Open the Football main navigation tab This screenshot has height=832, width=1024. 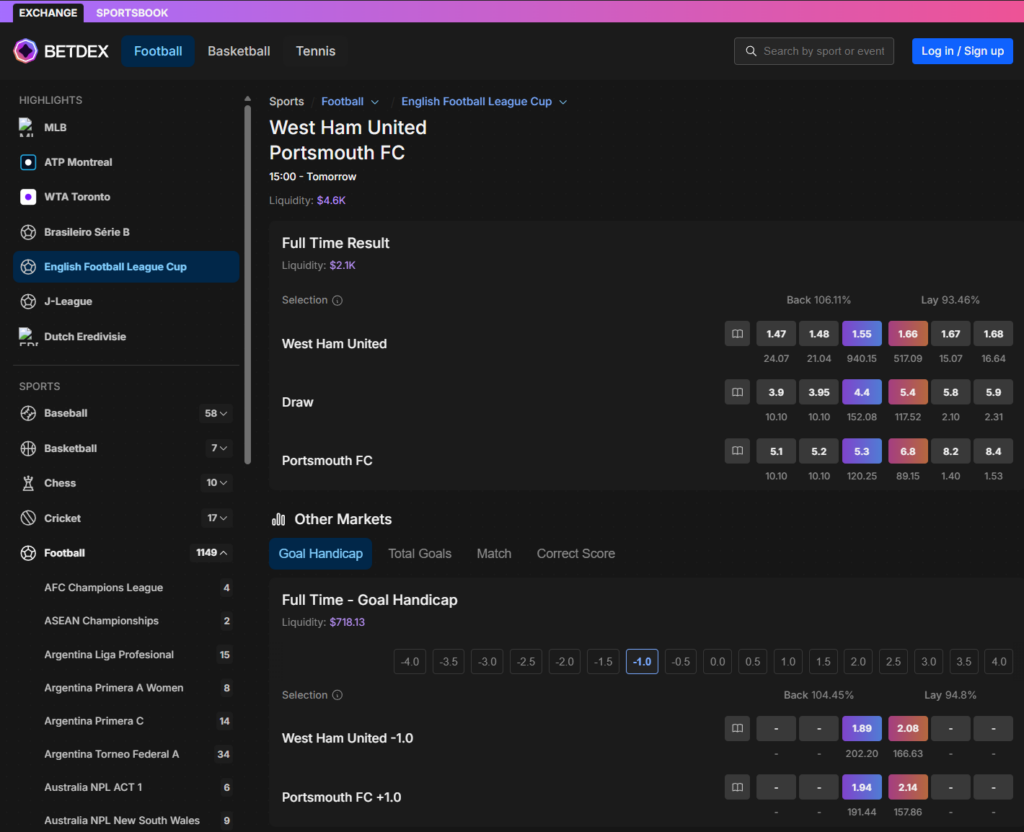click(x=158, y=51)
